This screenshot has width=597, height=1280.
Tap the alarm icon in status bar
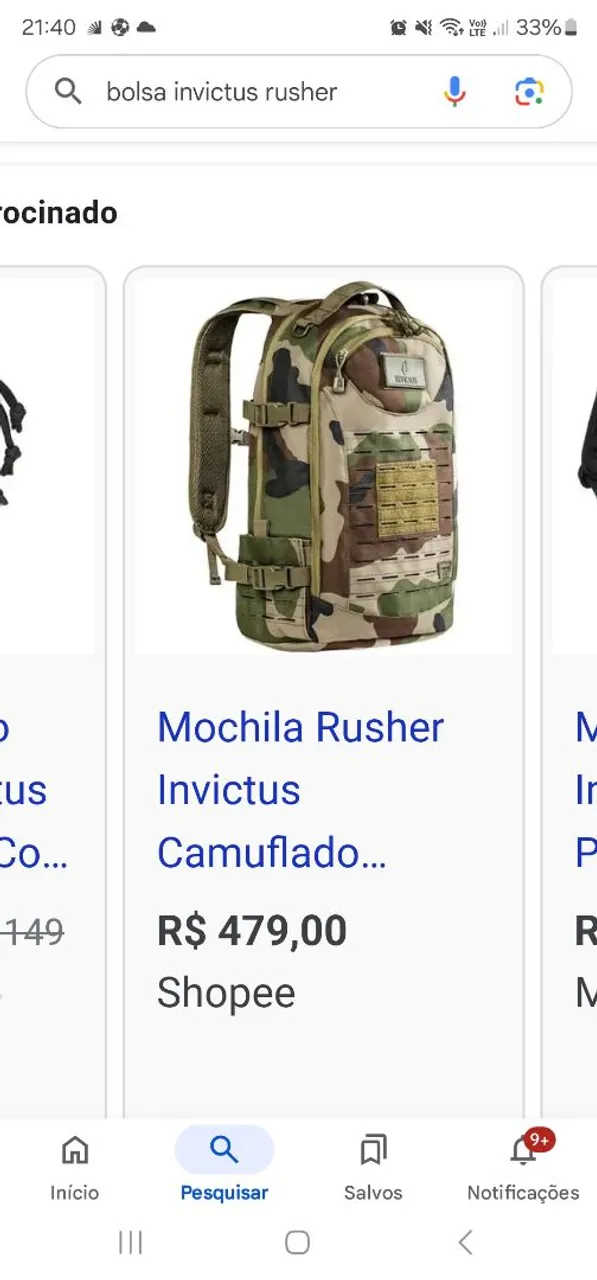(398, 28)
